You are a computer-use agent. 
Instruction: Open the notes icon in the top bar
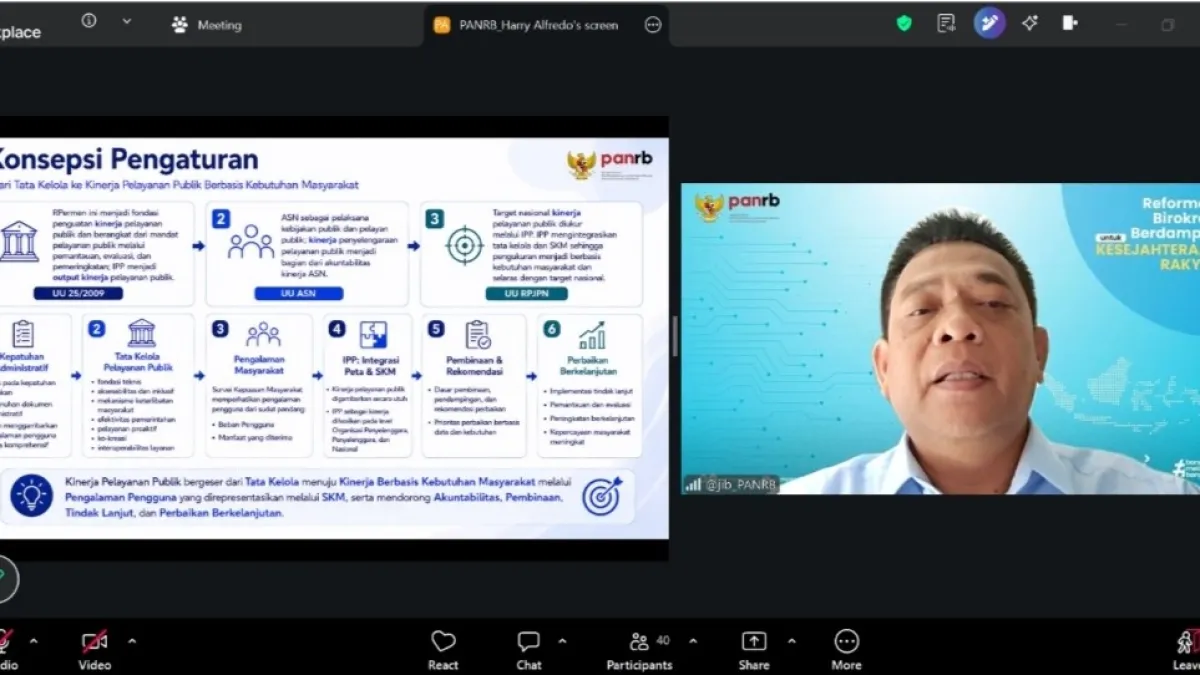pos(946,23)
